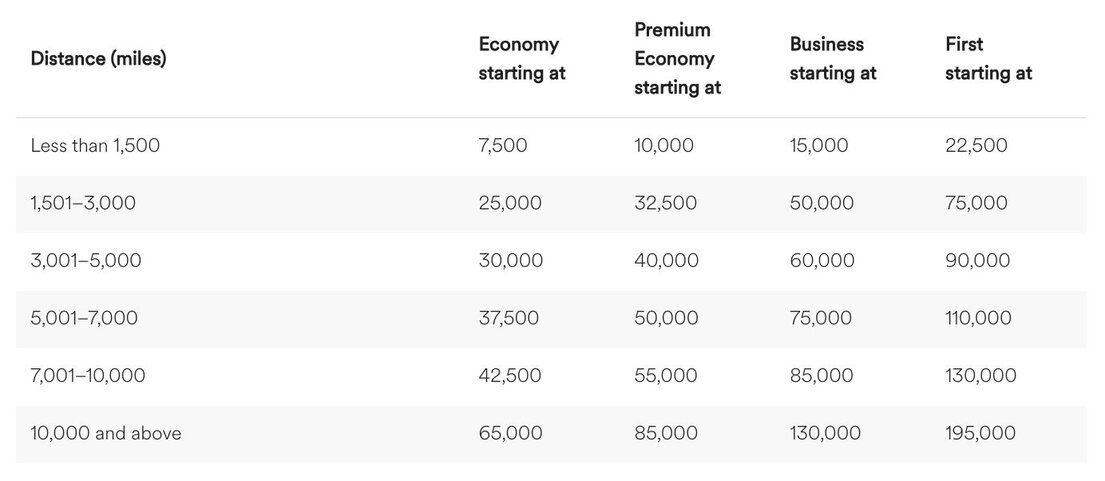Select the 10,000 and above row label

click(106, 434)
